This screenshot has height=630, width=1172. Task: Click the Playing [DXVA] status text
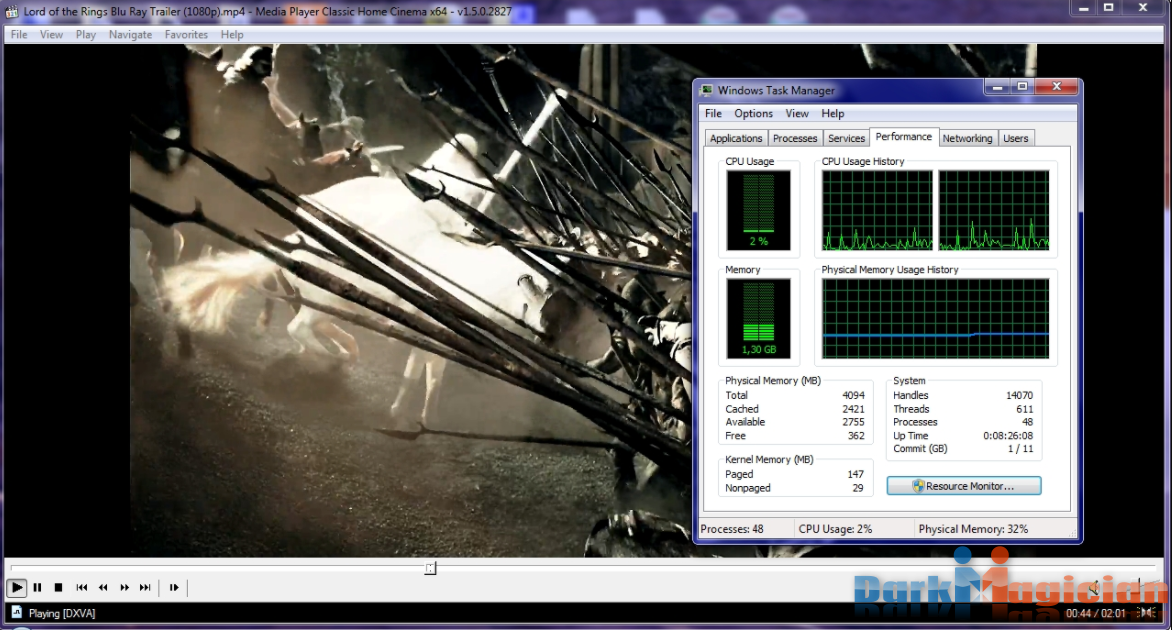pyautogui.click(x=62, y=613)
